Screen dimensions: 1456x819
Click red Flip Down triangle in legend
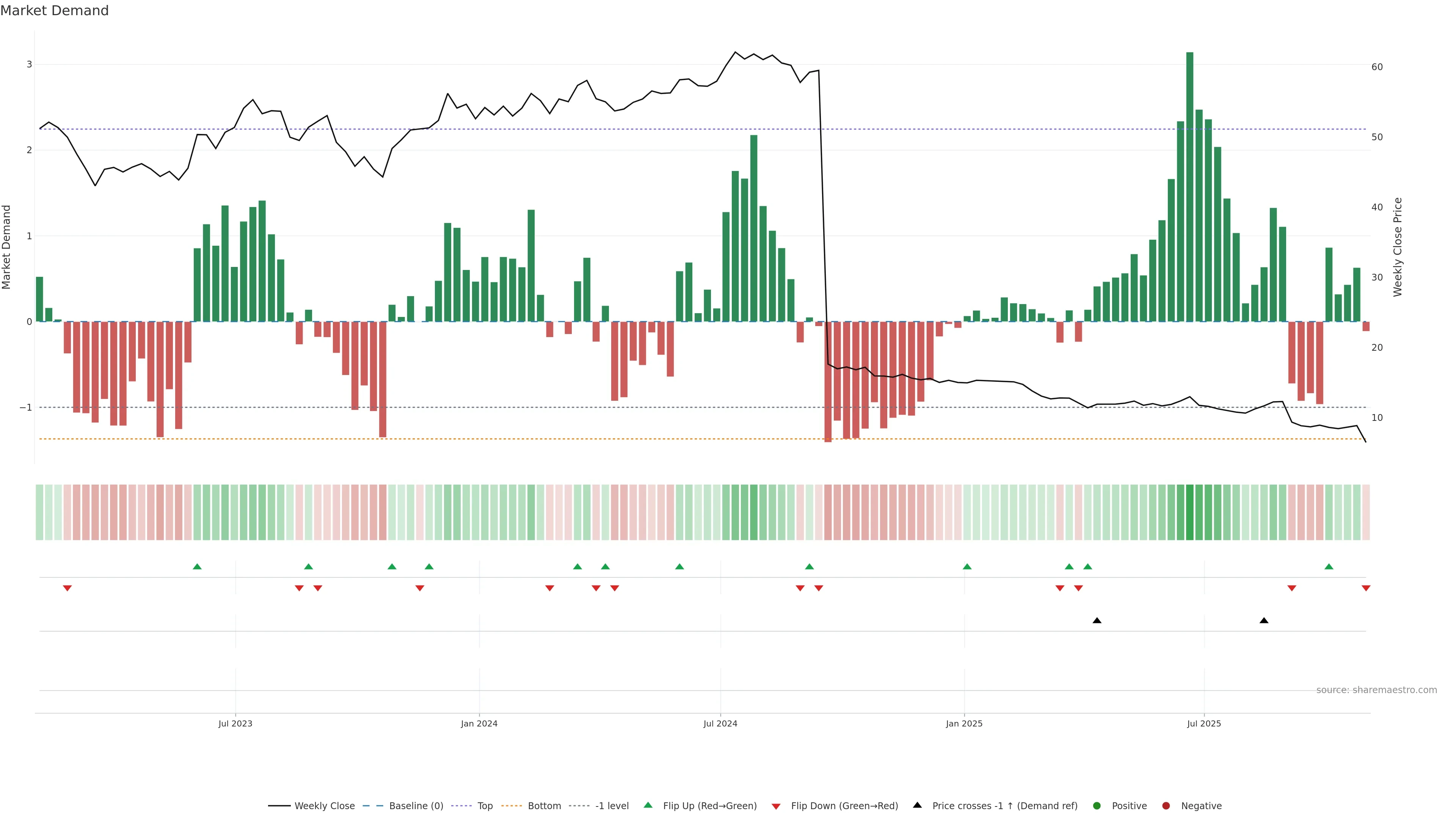point(776,806)
